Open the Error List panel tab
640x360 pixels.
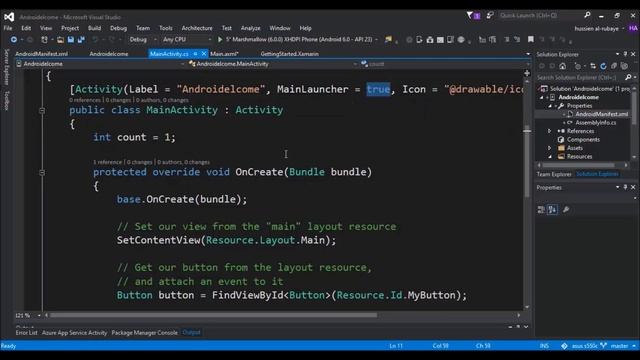pos(27,333)
